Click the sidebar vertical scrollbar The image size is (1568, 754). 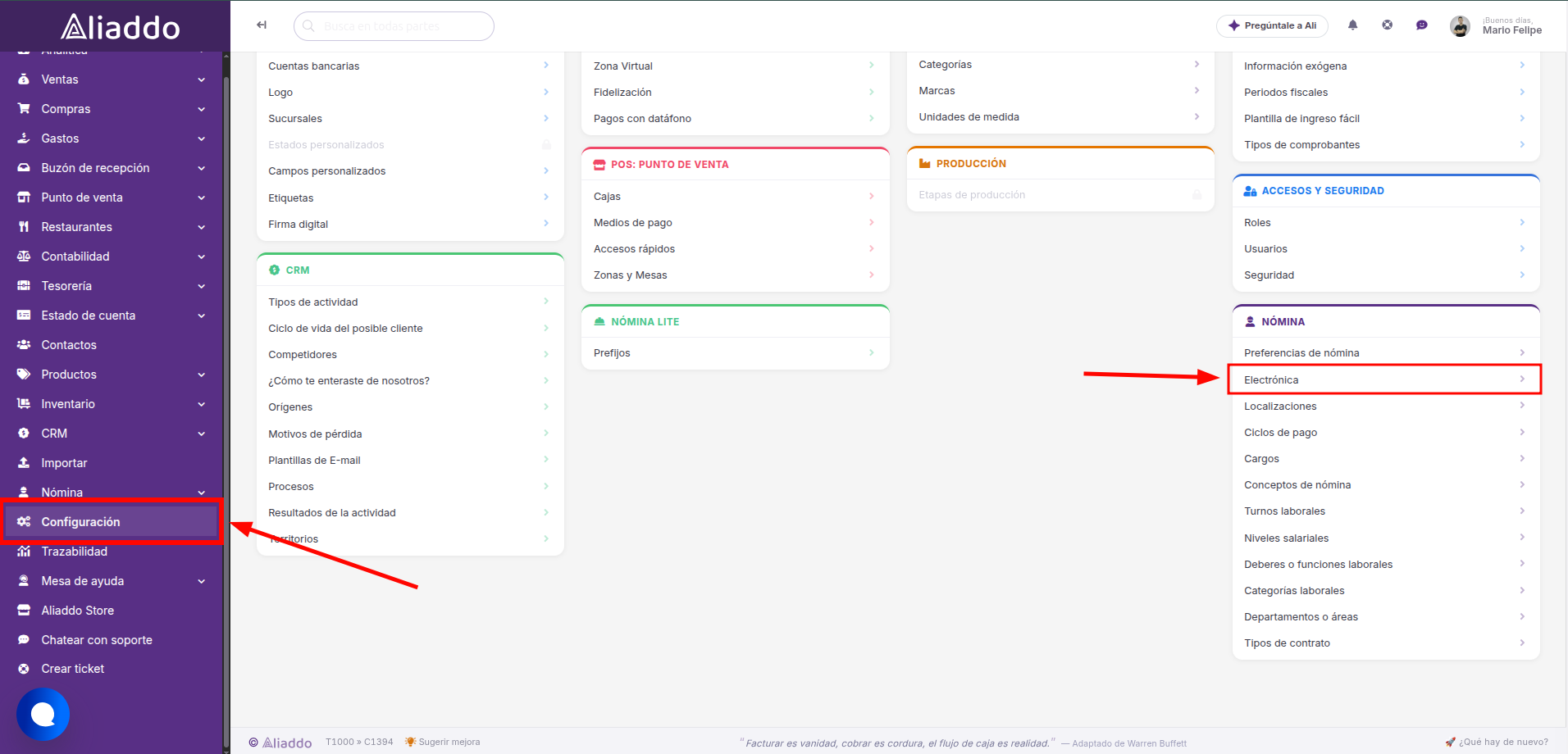pyautogui.click(x=226, y=410)
